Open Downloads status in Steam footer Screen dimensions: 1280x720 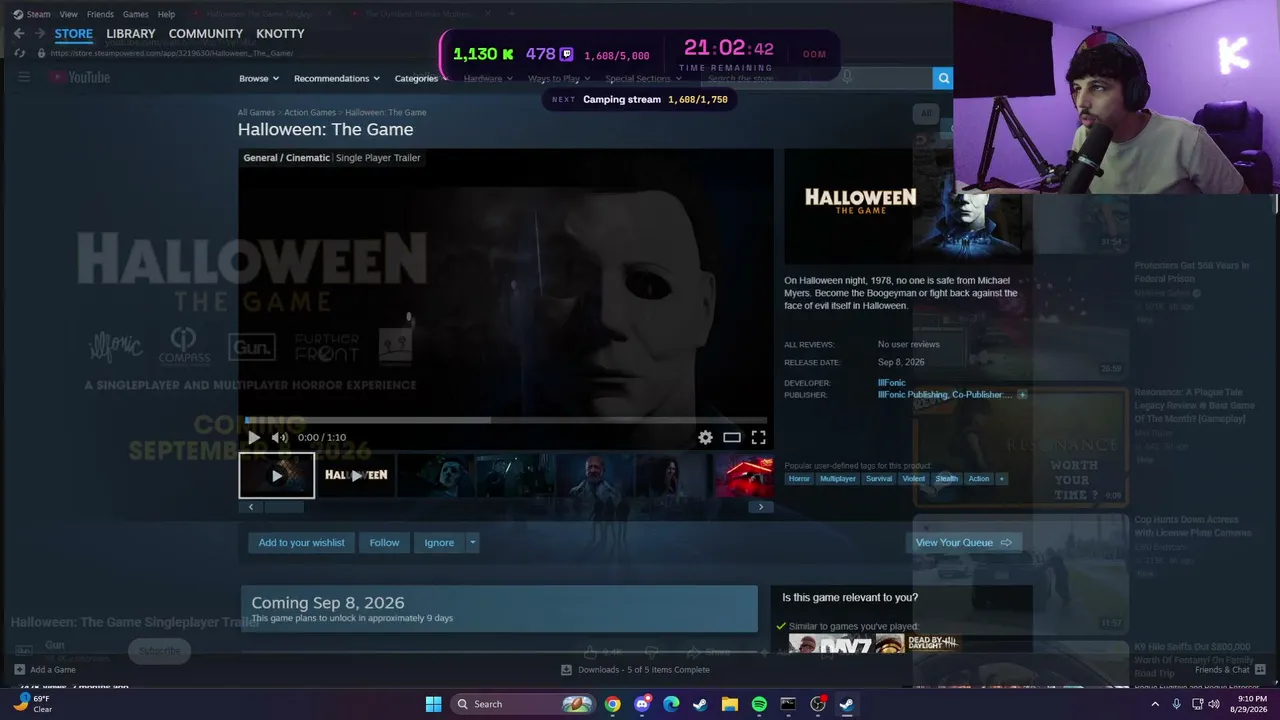pyautogui.click(x=635, y=670)
